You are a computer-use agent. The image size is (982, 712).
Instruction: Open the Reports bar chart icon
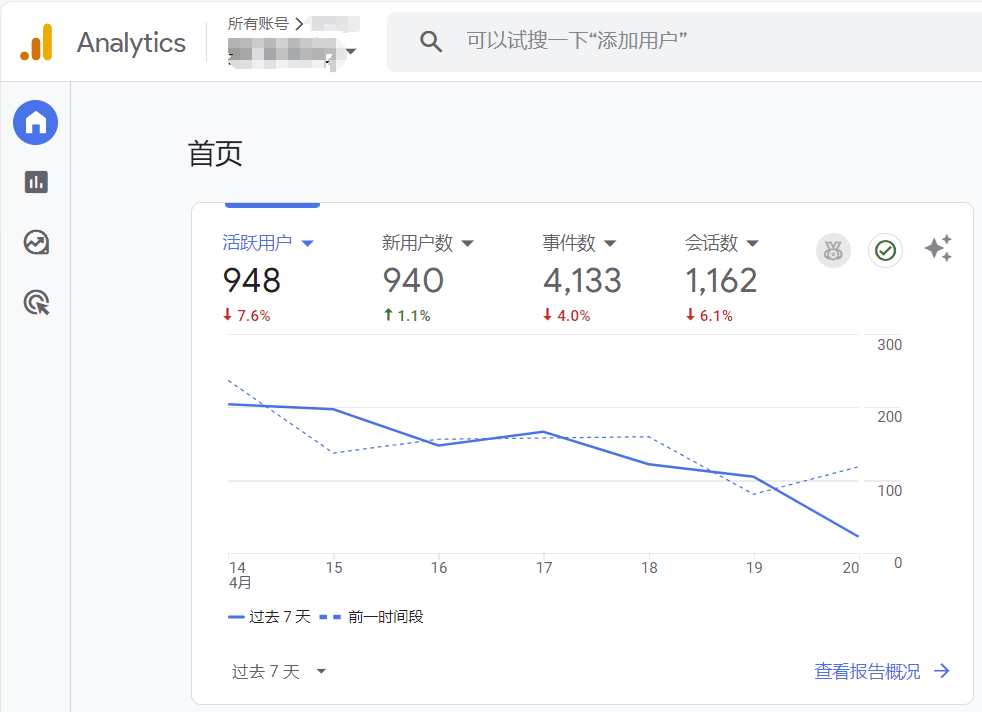(36, 182)
